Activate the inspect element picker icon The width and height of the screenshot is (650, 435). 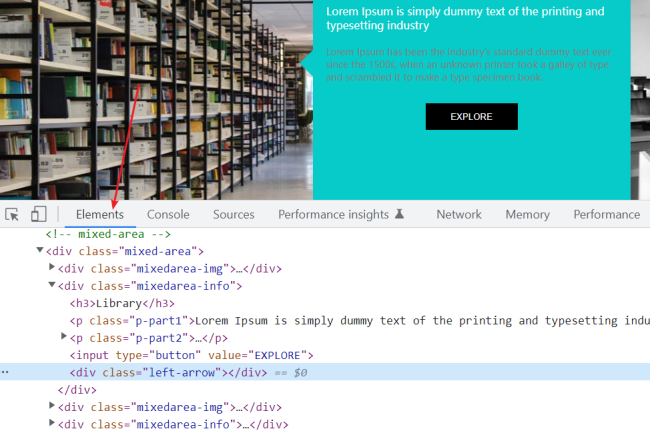pos(12,214)
